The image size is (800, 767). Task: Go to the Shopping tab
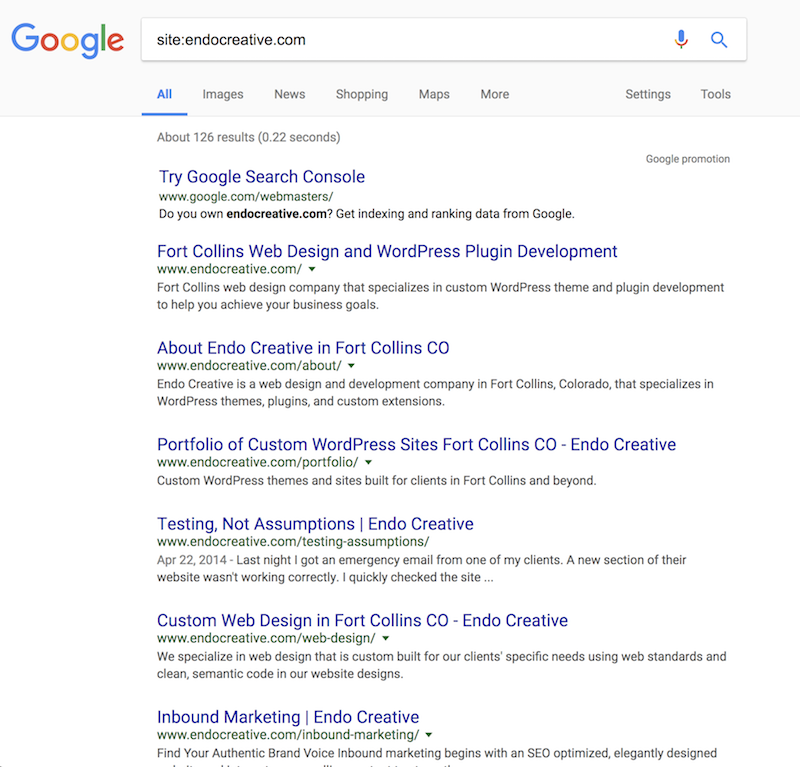pos(362,94)
